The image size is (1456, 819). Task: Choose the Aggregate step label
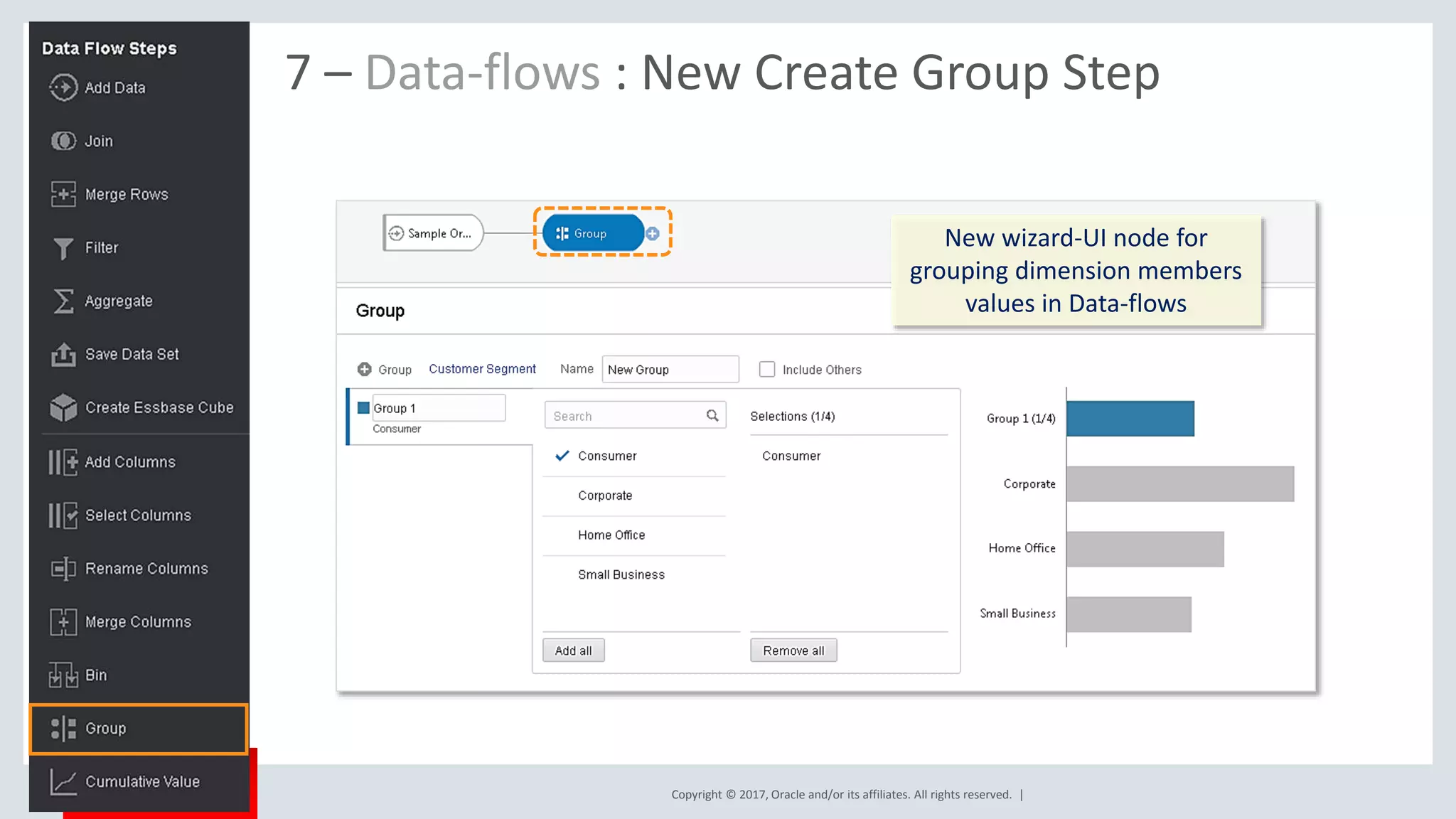[119, 301]
